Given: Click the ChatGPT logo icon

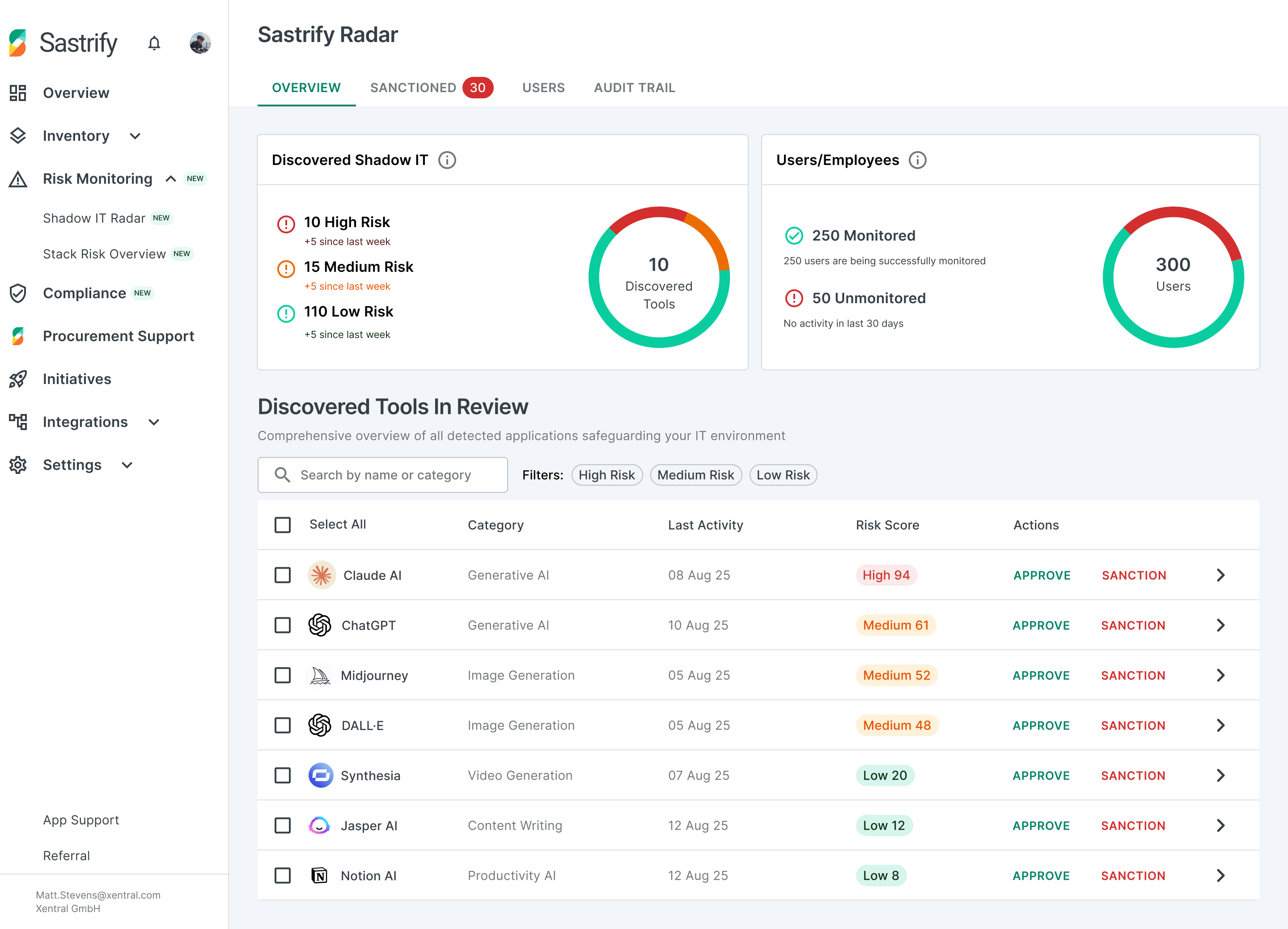Looking at the screenshot, I should tap(320, 625).
